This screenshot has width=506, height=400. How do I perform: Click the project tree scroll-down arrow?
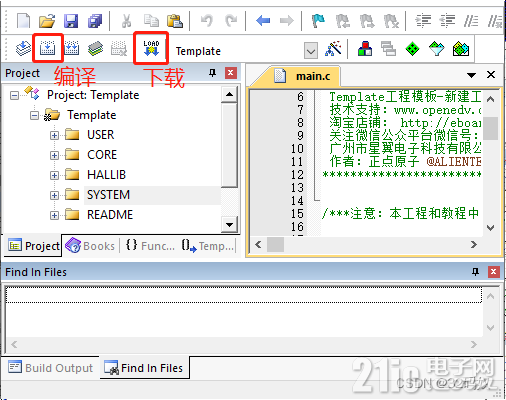(x=229, y=225)
